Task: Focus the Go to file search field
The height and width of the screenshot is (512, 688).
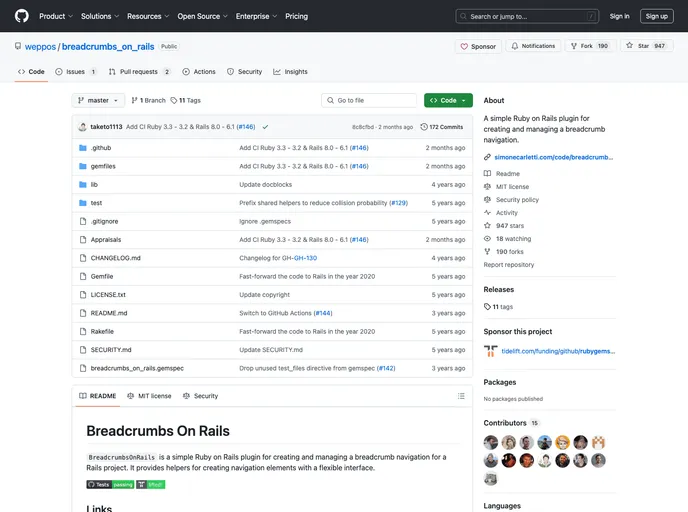Action: [369, 100]
